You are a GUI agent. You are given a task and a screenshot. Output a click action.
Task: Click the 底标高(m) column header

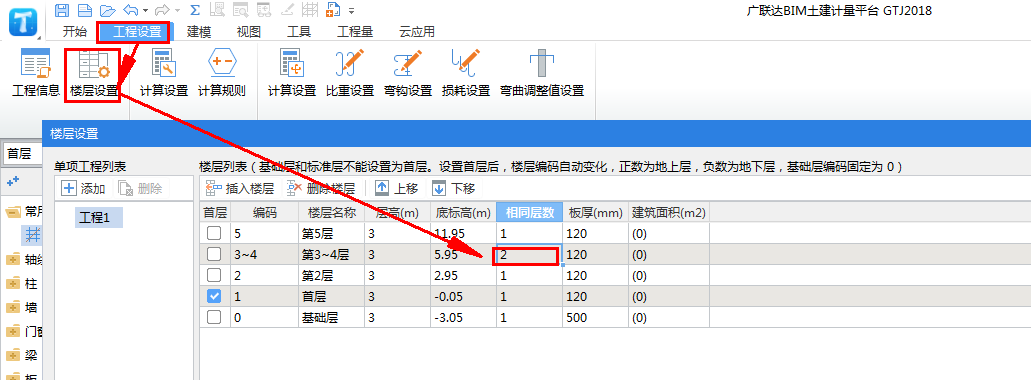tap(463, 212)
